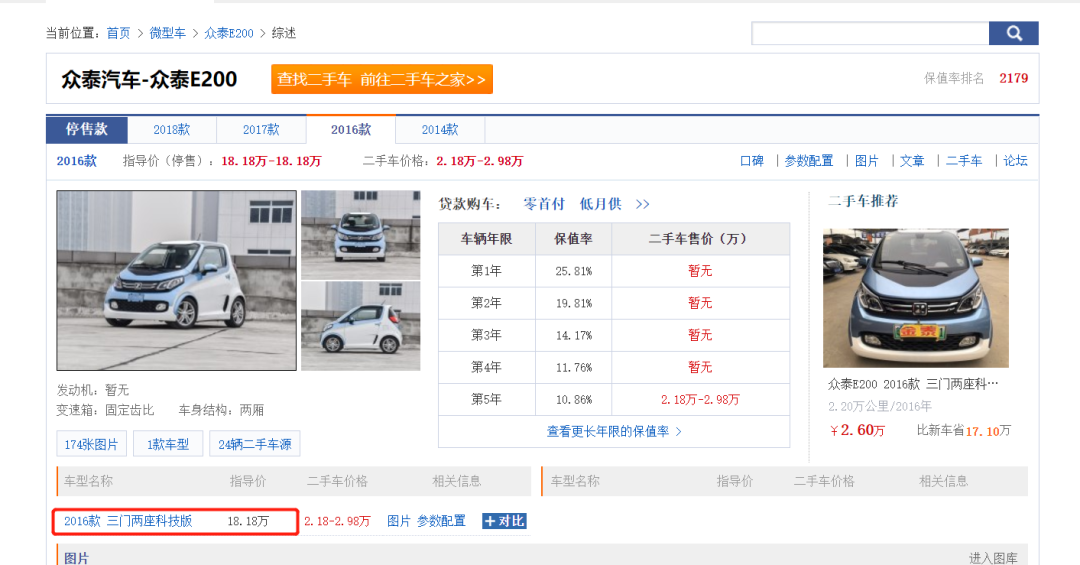The height and width of the screenshot is (565, 1080).
Task: Click 暂无 in the 第4年 row
Action: [x=700, y=367]
